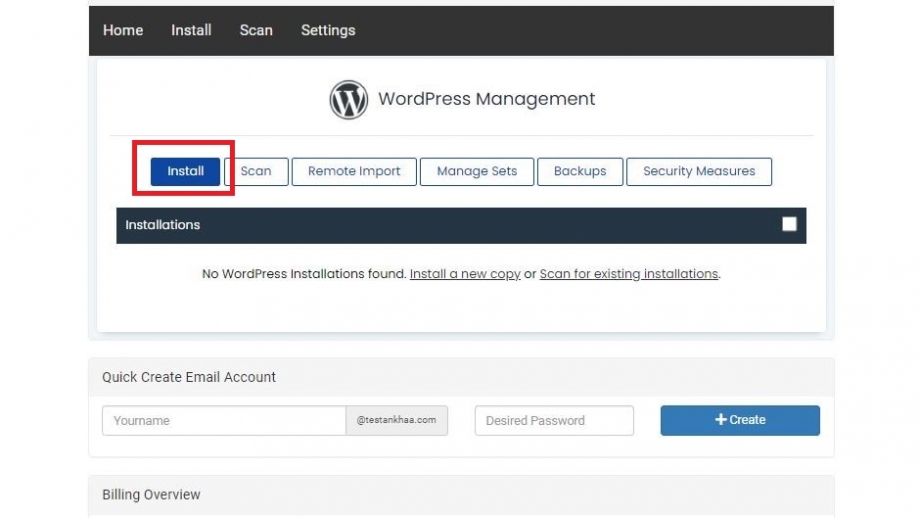
Task: Click the WordPress logo icon
Action: click(349, 100)
